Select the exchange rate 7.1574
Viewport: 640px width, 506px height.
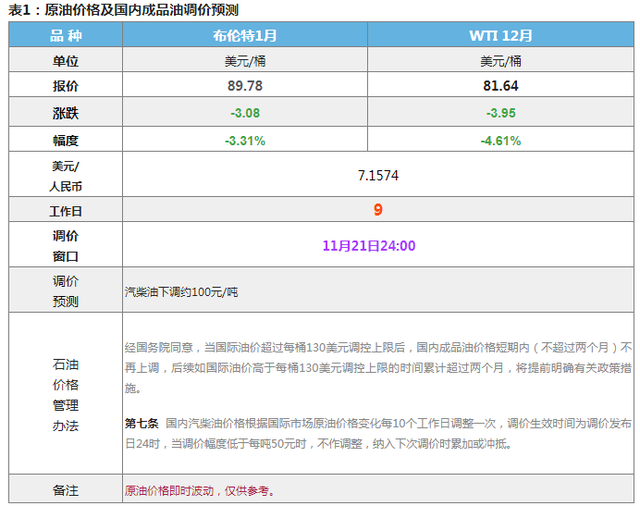tap(378, 175)
